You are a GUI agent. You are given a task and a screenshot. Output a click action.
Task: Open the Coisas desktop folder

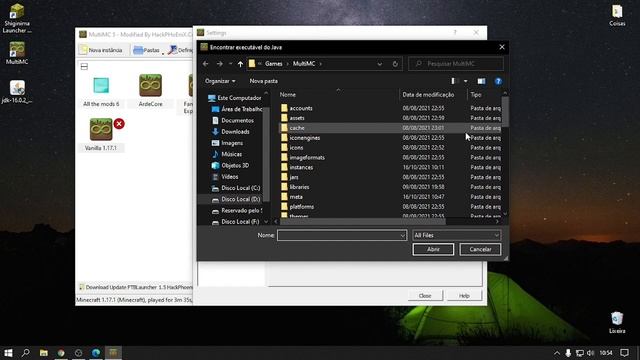click(617, 15)
